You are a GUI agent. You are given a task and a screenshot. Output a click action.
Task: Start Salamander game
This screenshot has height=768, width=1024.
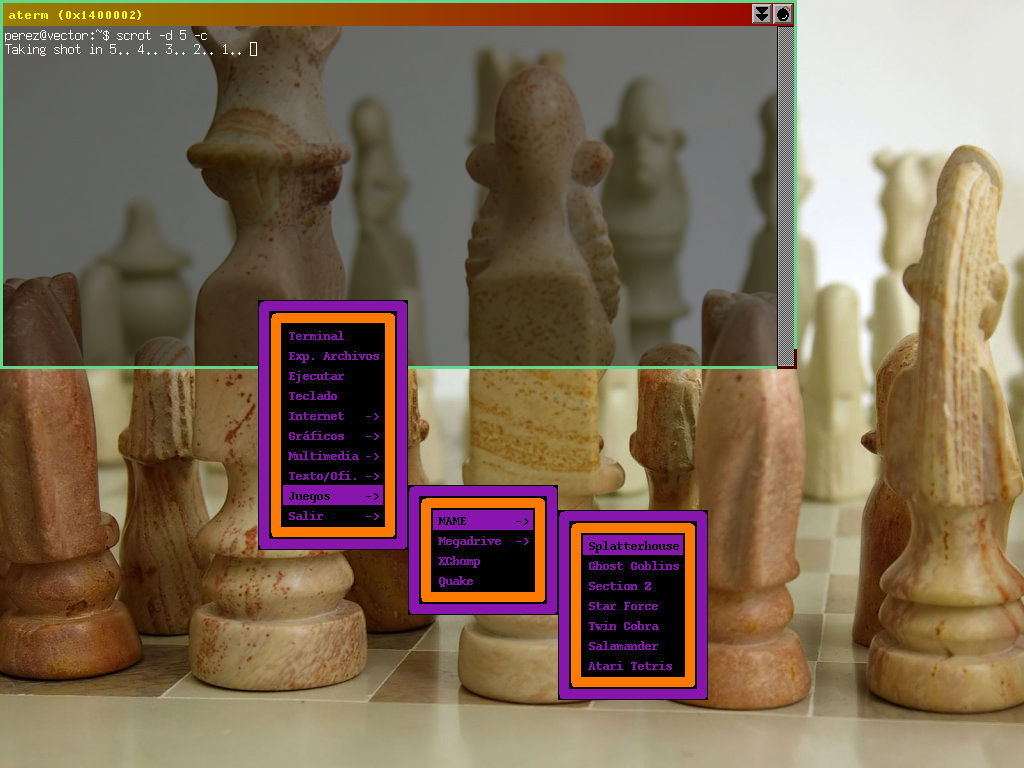[633, 646]
